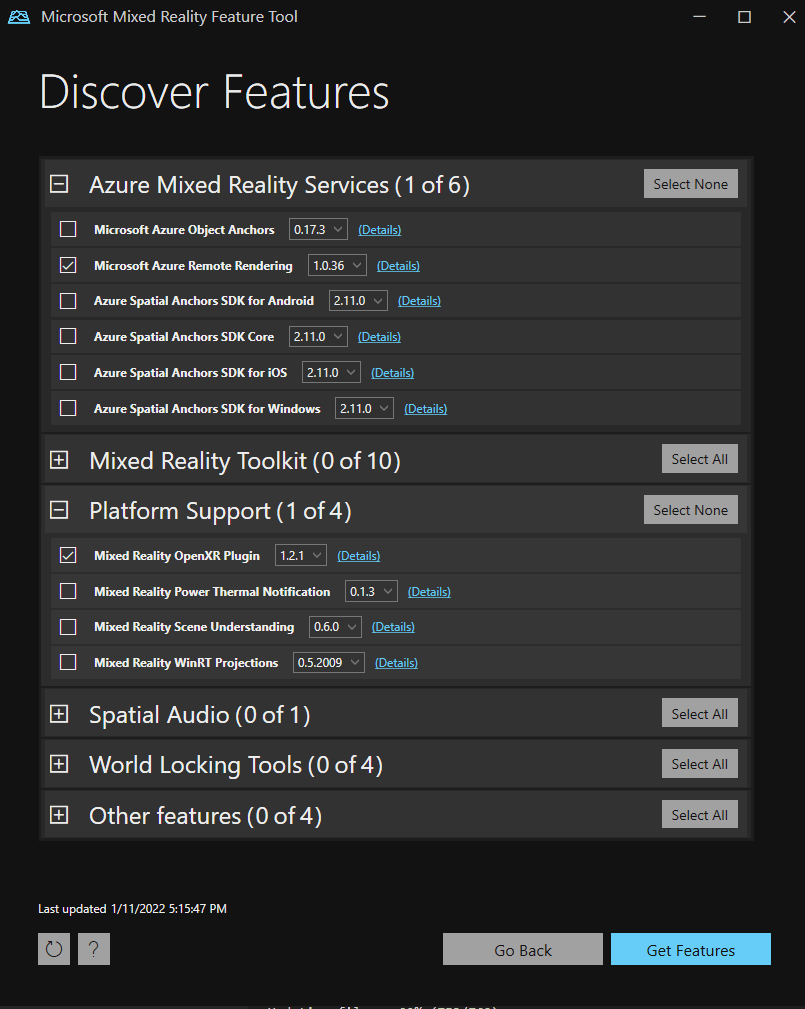805x1009 pixels.
Task: Enable Microsoft Azure Object Anchors
Action: 67,229
